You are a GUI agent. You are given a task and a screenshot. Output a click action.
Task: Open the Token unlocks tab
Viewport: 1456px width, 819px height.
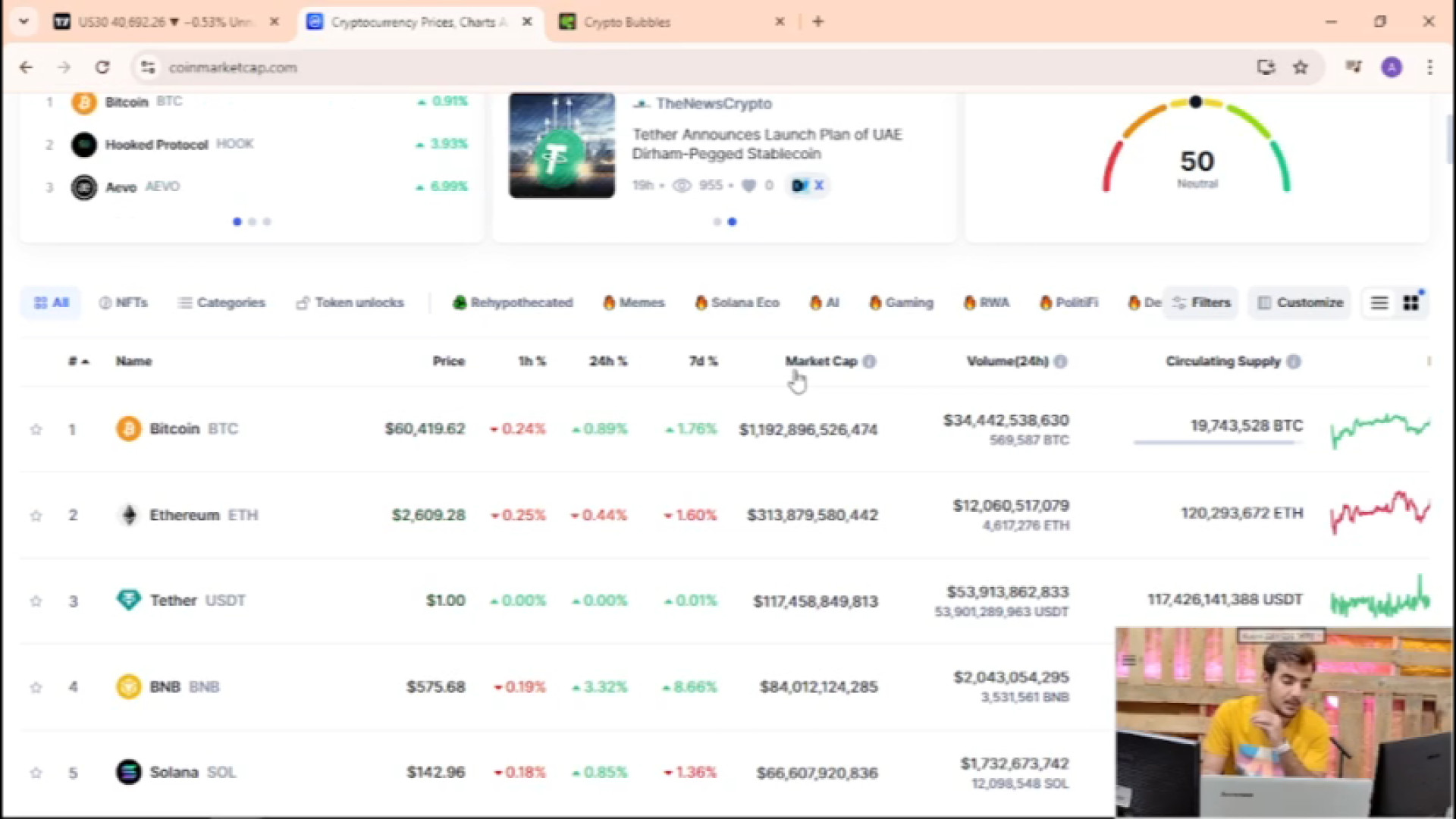(x=350, y=303)
